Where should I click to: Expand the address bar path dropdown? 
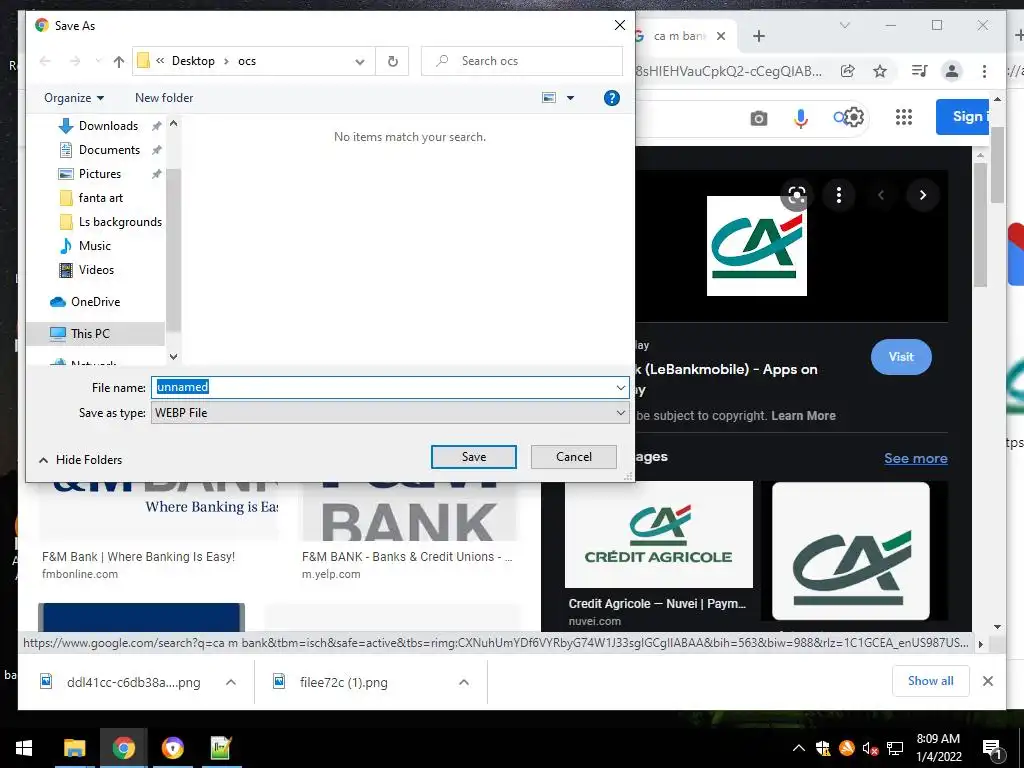pyautogui.click(x=360, y=61)
